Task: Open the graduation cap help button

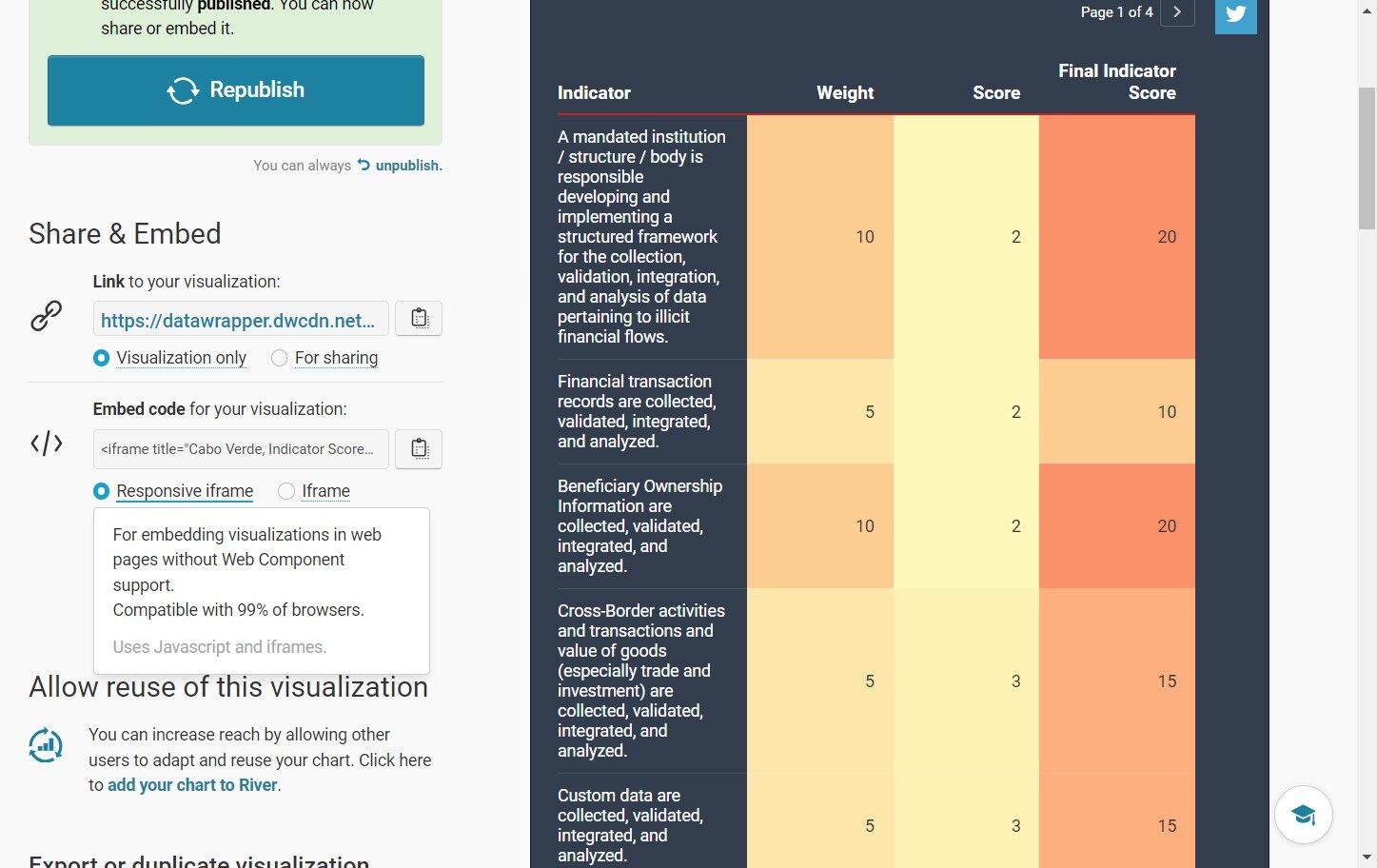Action: point(1303,815)
